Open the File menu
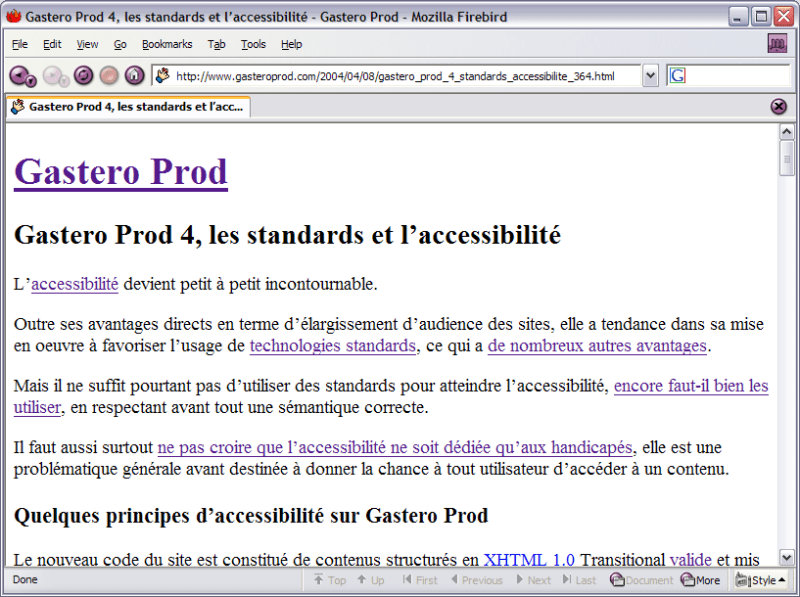 pos(19,44)
